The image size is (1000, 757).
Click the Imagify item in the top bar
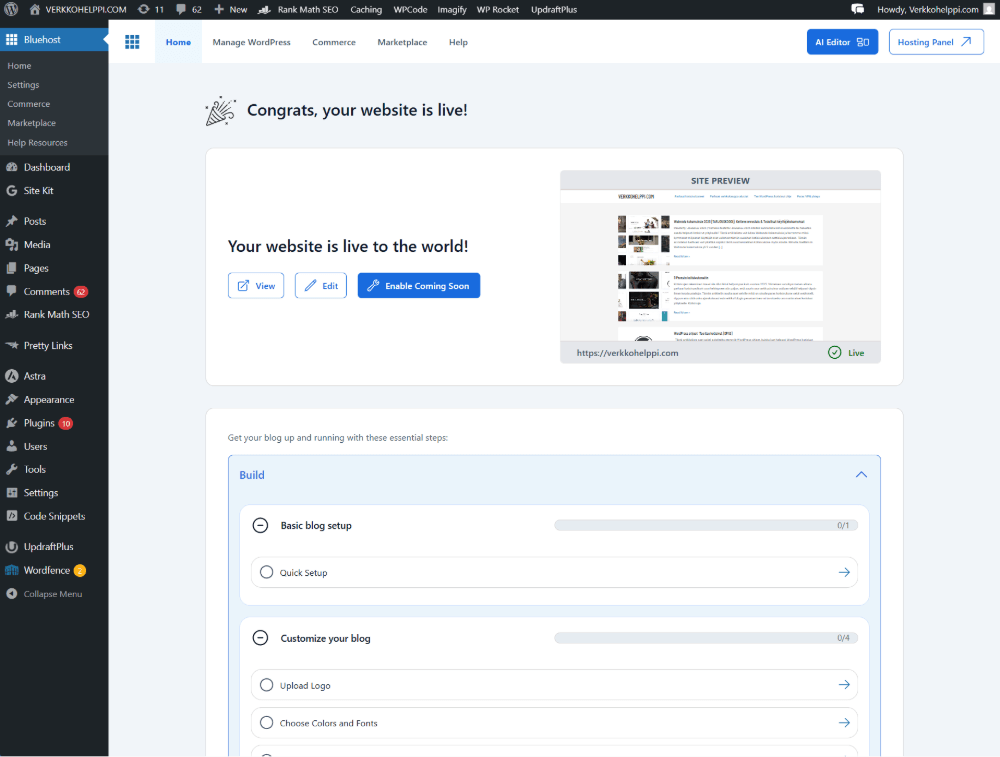451,8
